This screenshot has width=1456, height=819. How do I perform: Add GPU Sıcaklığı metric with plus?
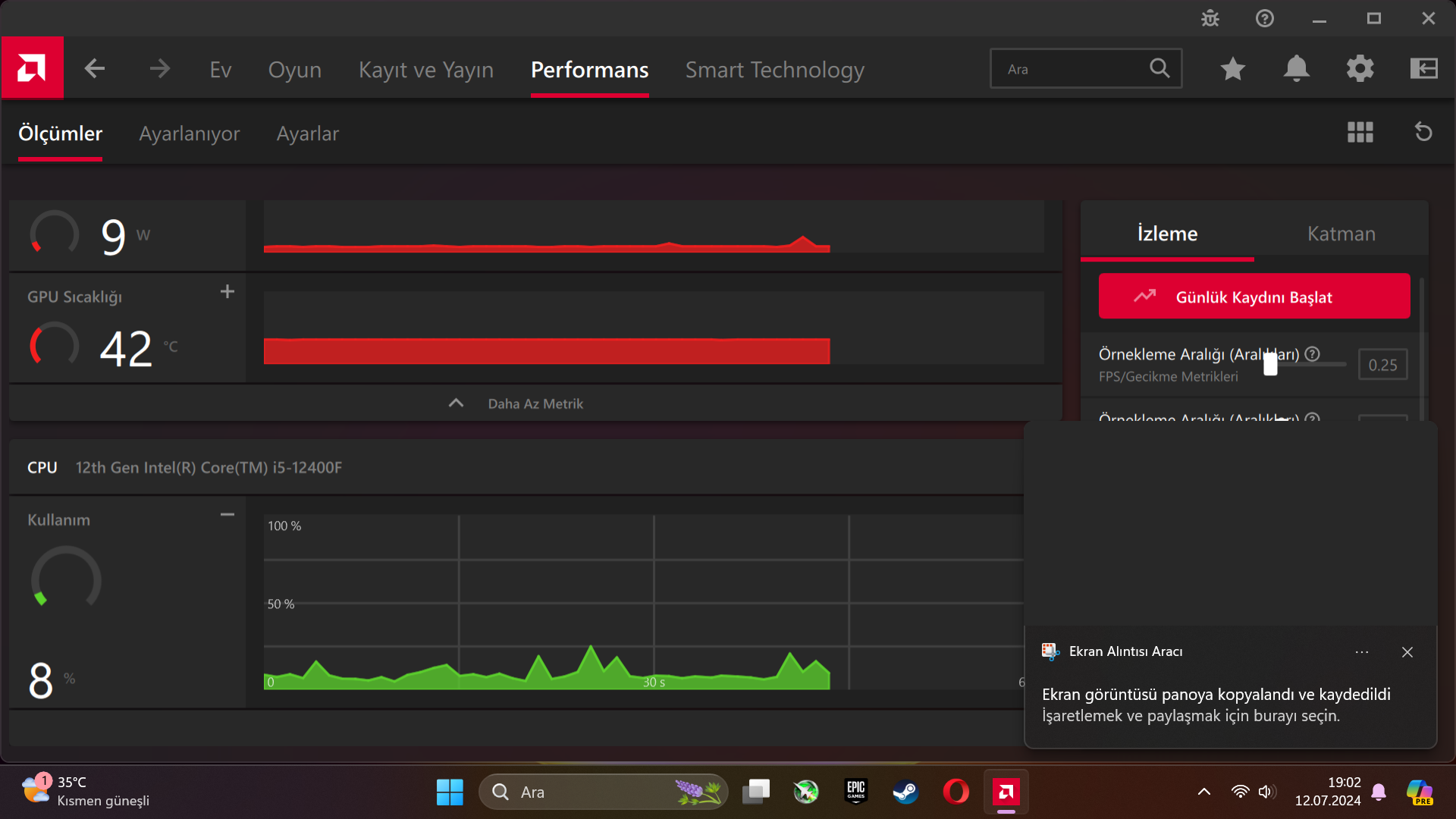(x=227, y=292)
